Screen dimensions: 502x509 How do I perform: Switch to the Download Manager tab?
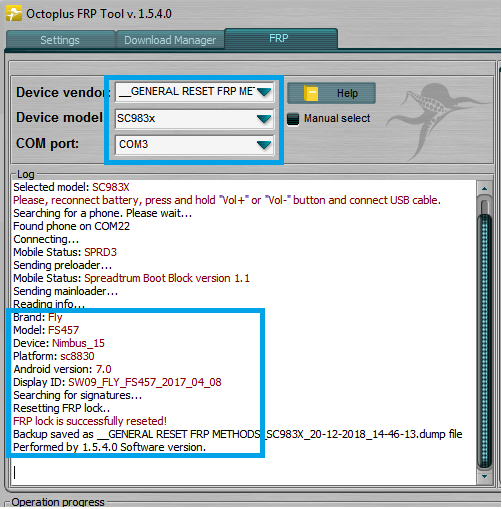(170, 40)
